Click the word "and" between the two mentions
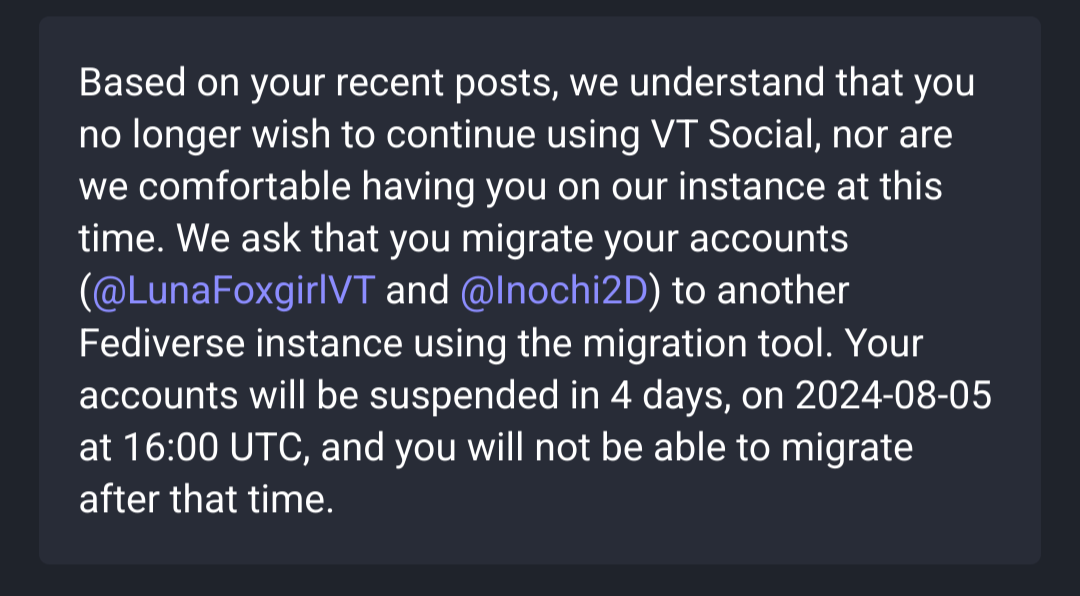Viewport: 1080px width, 596px height. [417, 291]
